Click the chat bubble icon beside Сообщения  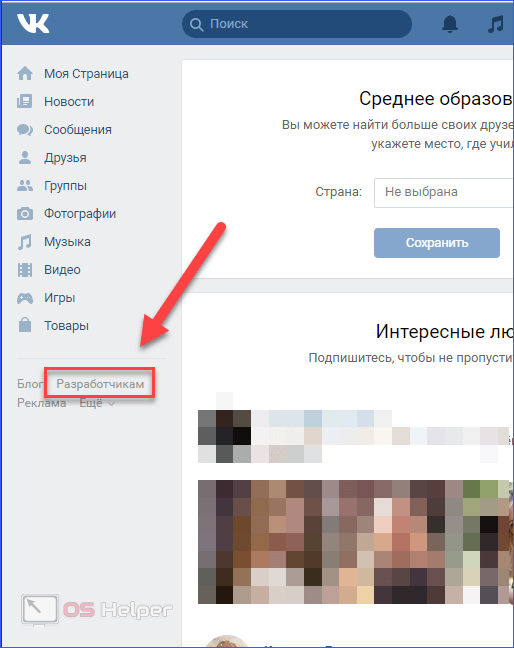click(x=25, y=130)
